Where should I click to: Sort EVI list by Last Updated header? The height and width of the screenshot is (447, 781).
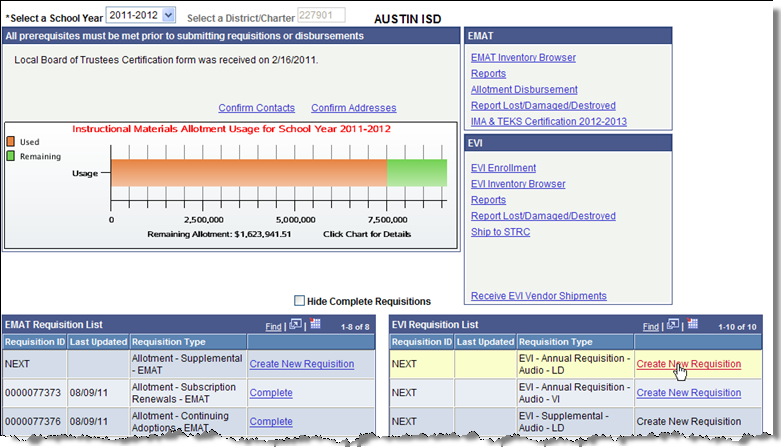point(485,342)
